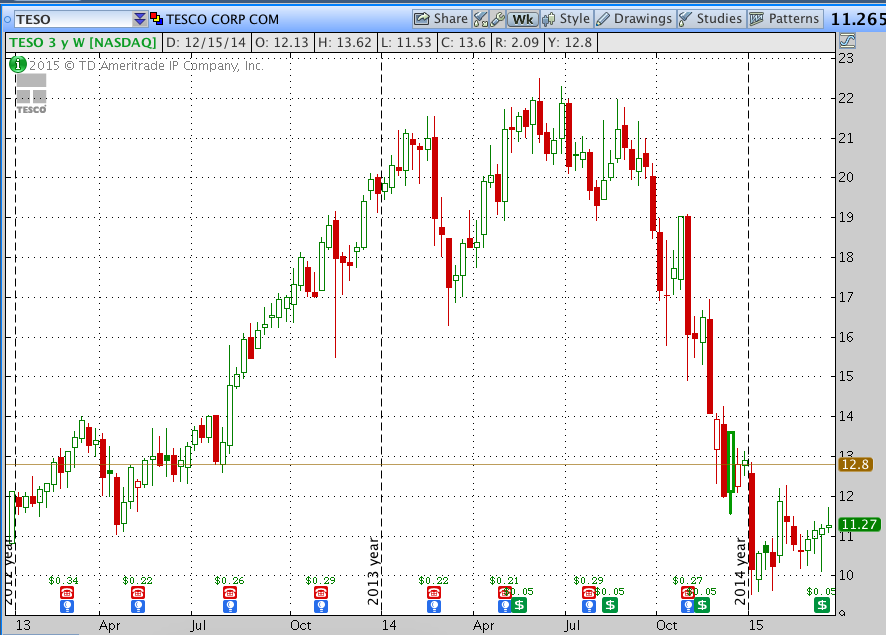Image resolution: width=886 pixels, height=635 pixels.
Task: Click the $0.21 earnings value label
Action: [504, 580]
